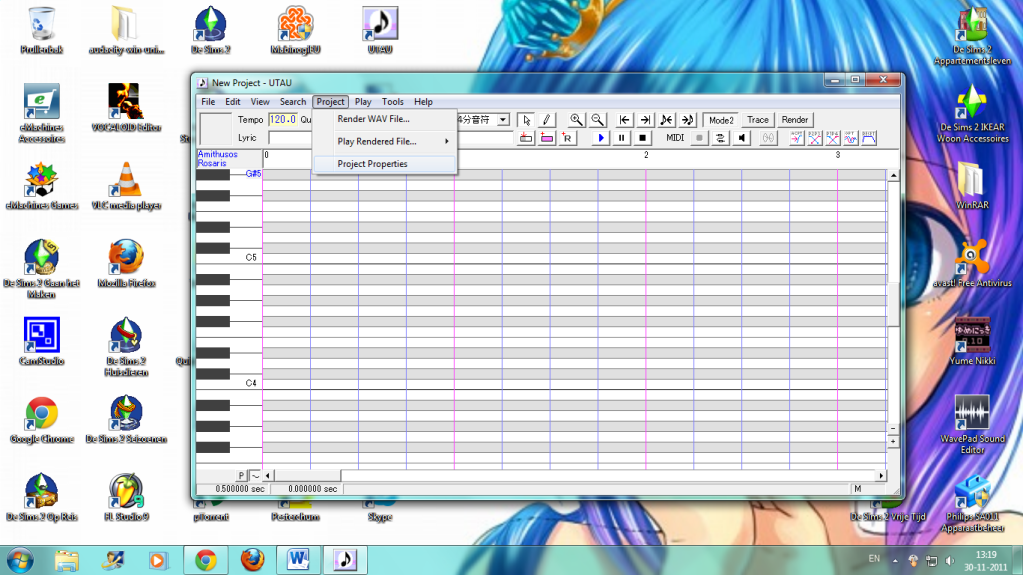Click the vertical zoom plus button
1023x575 pixels.
pyautogui.click(x=893, y=441)
